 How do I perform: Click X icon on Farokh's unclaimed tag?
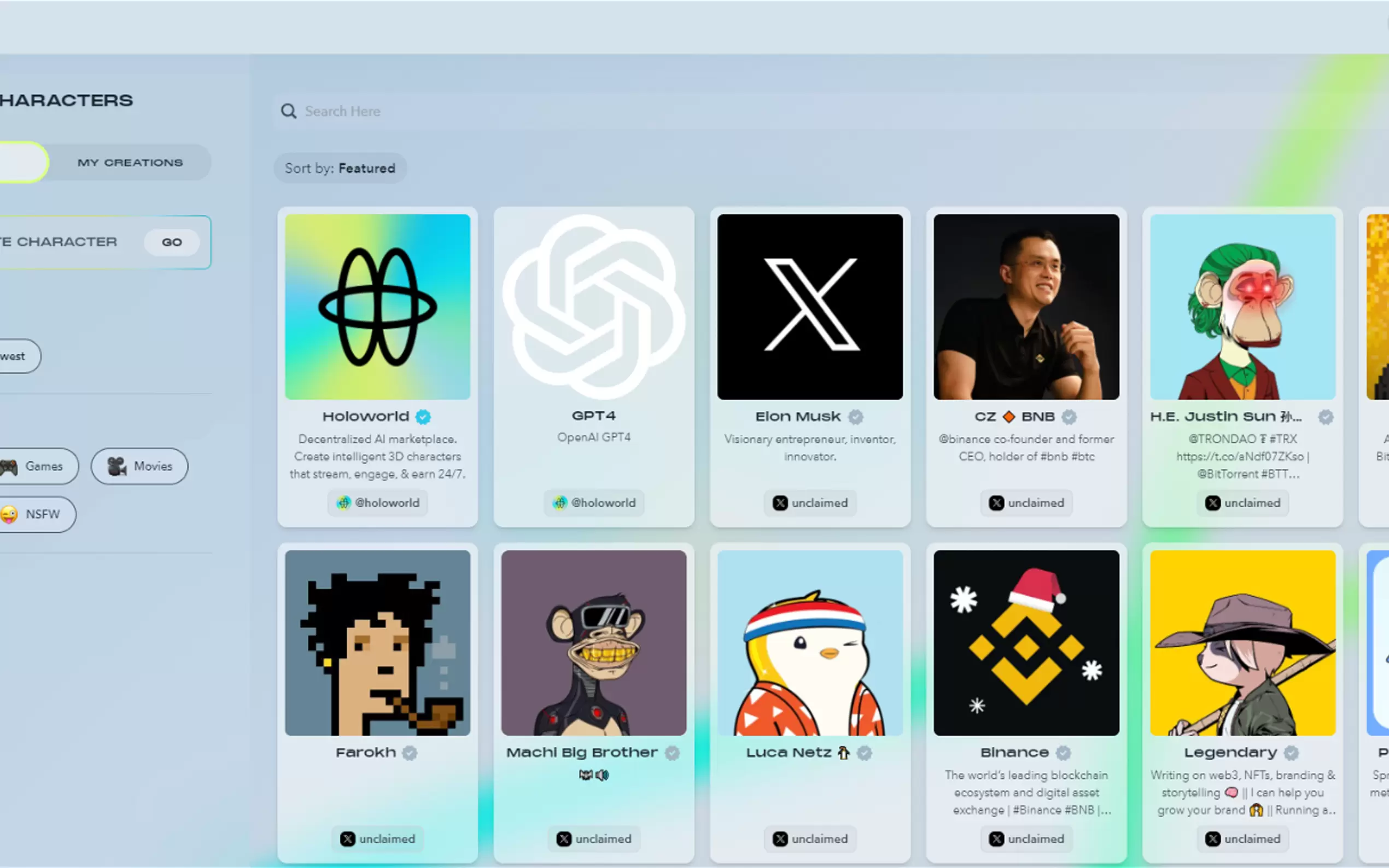point(347,838)
